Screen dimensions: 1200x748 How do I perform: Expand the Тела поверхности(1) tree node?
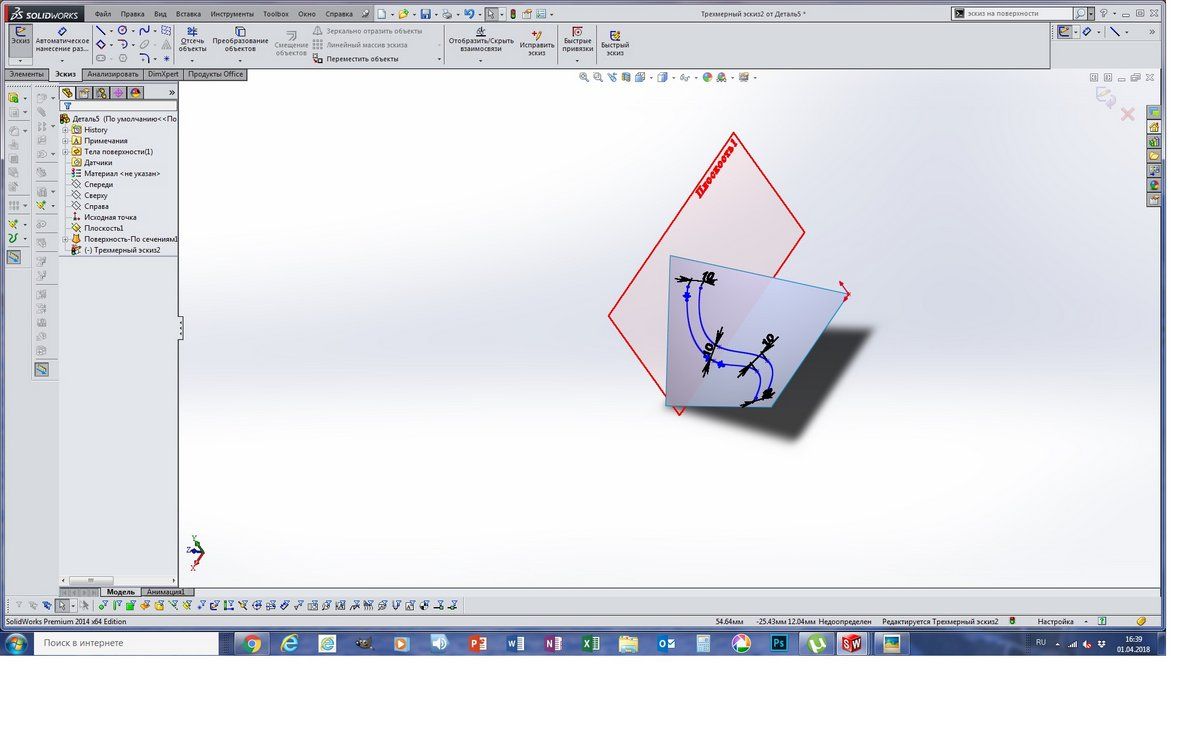point(65,152)
